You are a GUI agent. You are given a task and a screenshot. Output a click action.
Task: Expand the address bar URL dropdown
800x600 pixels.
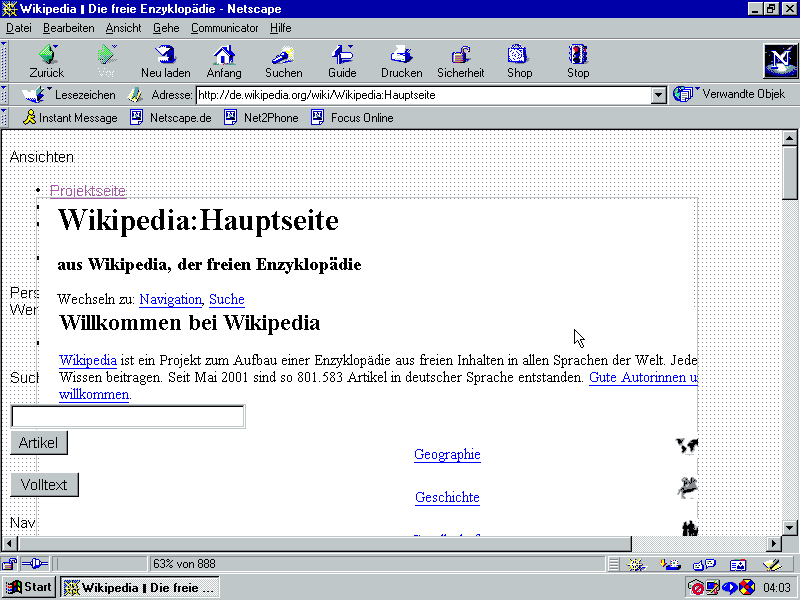tap(658, 95)
